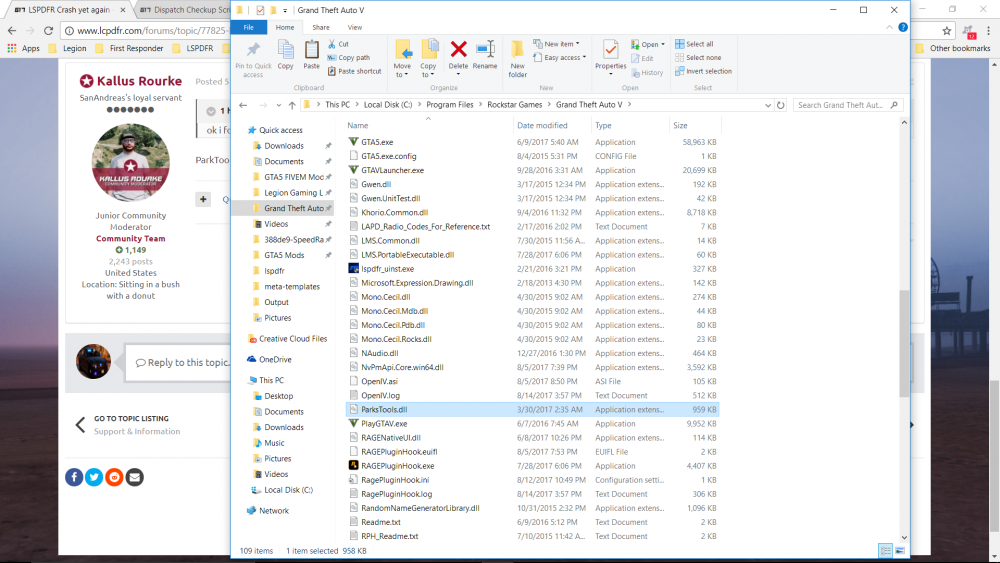
Task: Select Local Disk (C:) in navigation pane
Action: [288, 490]
